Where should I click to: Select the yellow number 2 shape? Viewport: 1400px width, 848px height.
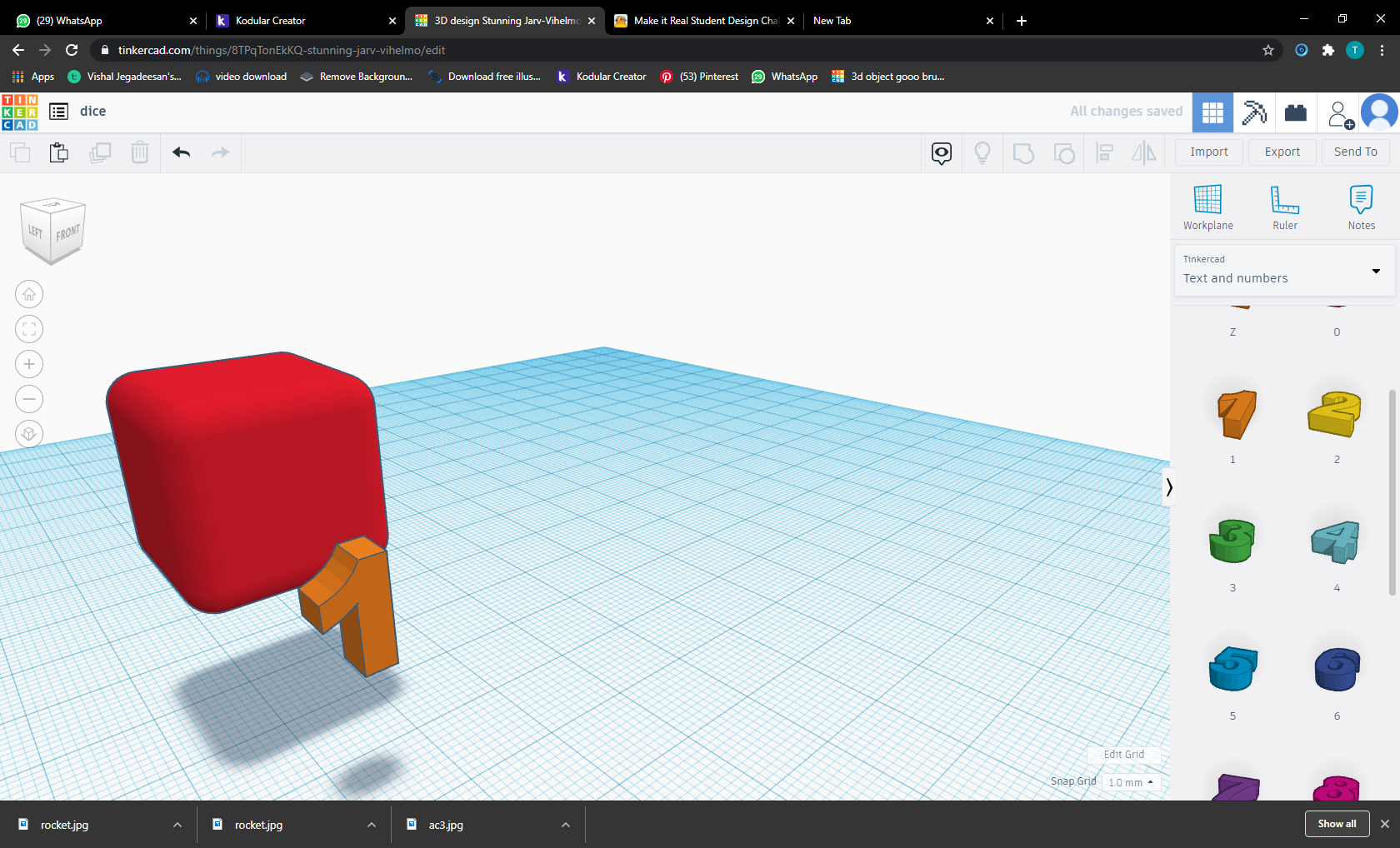point(1335,414)
